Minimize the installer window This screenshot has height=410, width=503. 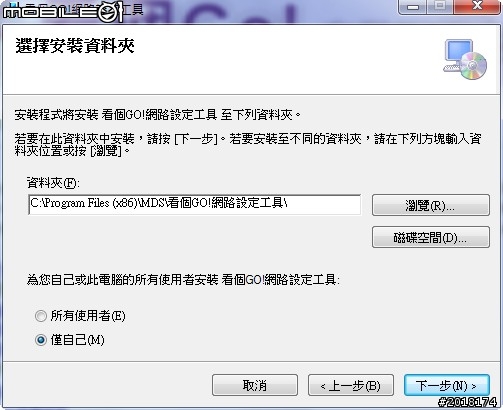pyautogui.click(x=412, y=7)
